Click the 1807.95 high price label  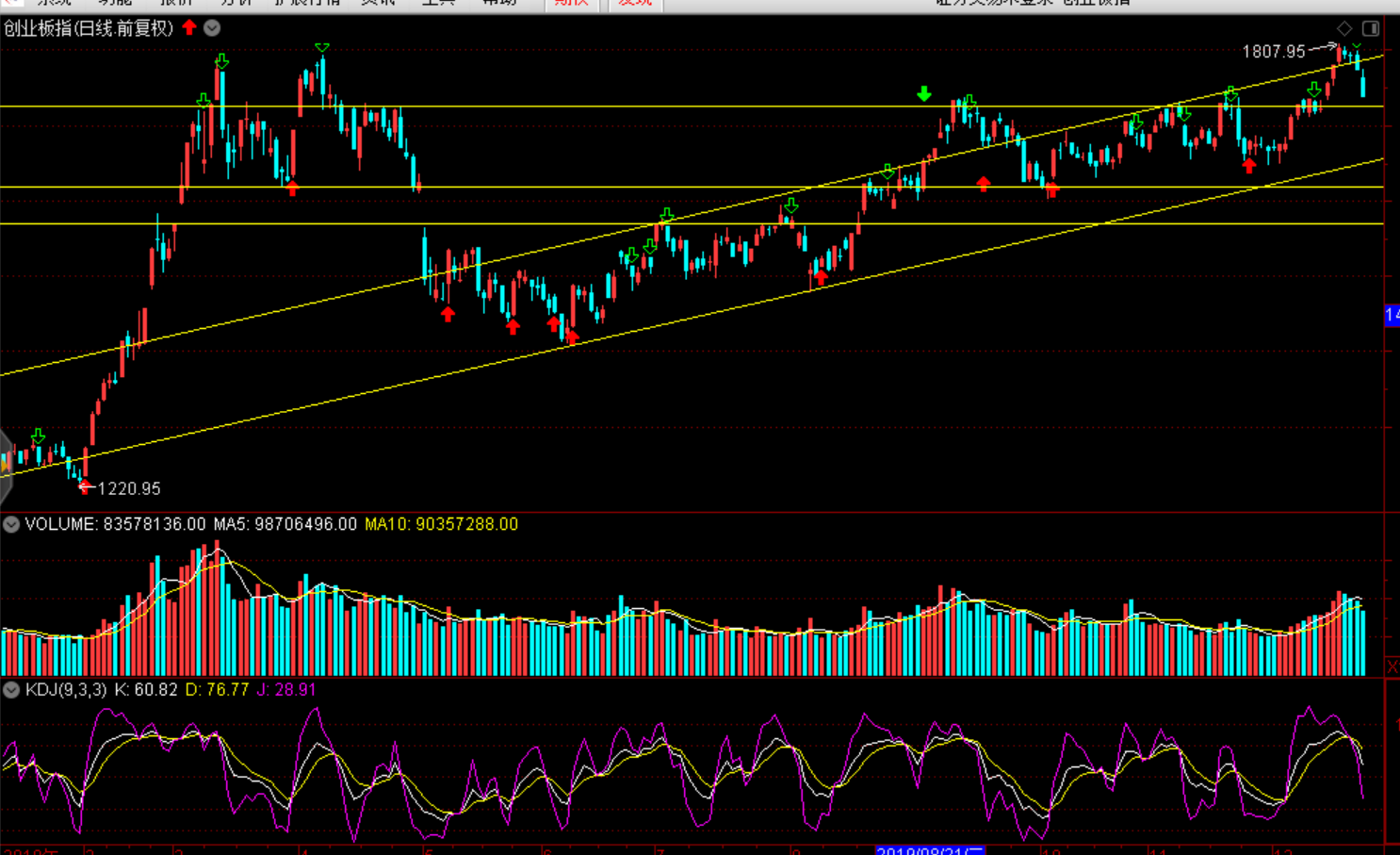[1273, 52]
